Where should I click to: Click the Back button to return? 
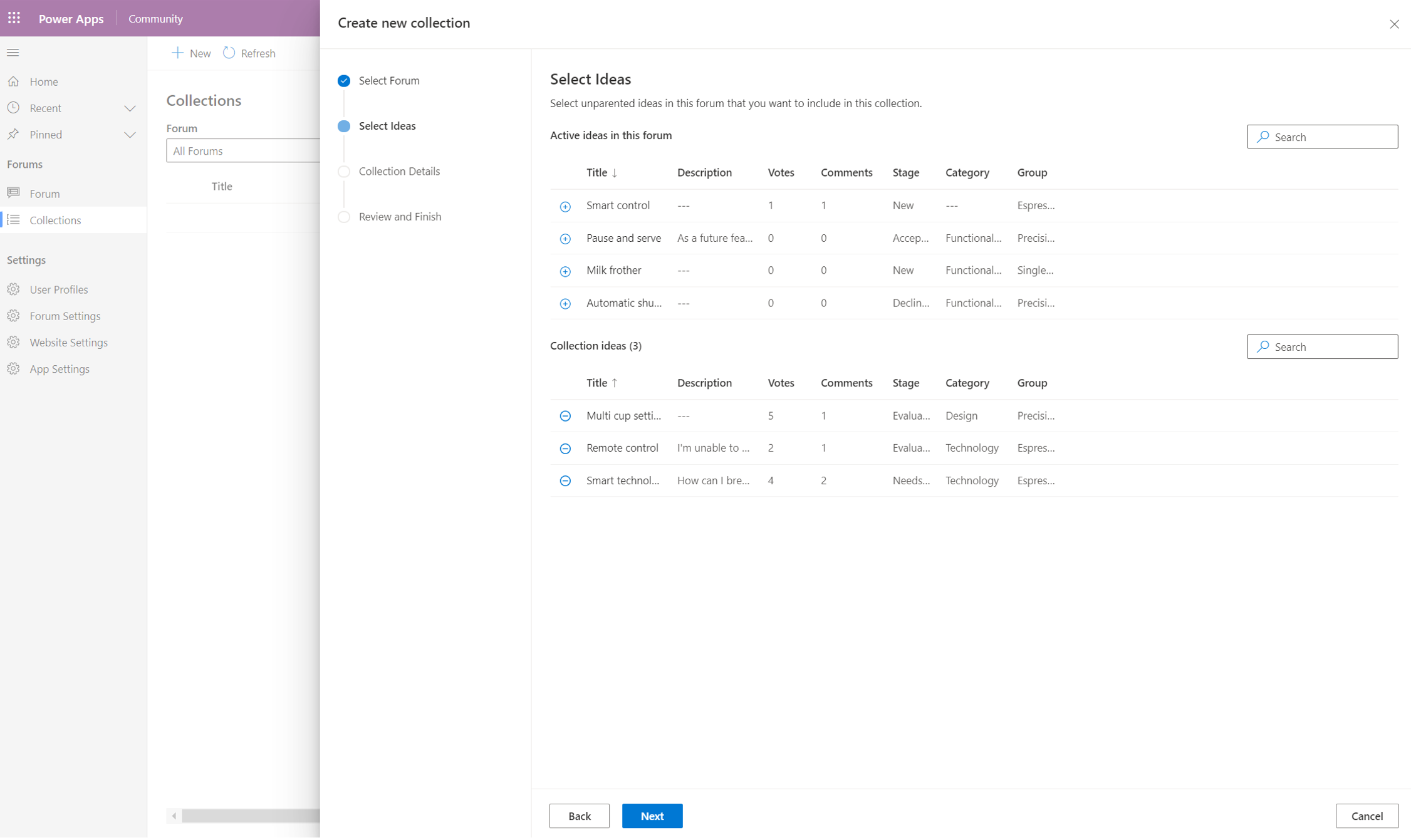579,815
